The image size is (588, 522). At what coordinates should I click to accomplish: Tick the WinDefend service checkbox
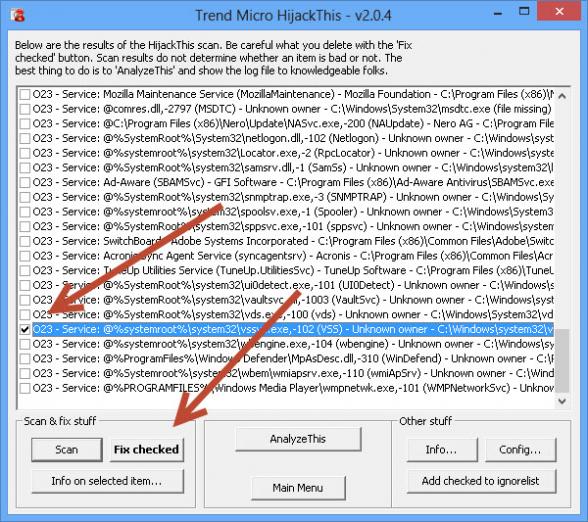(25, 358)
